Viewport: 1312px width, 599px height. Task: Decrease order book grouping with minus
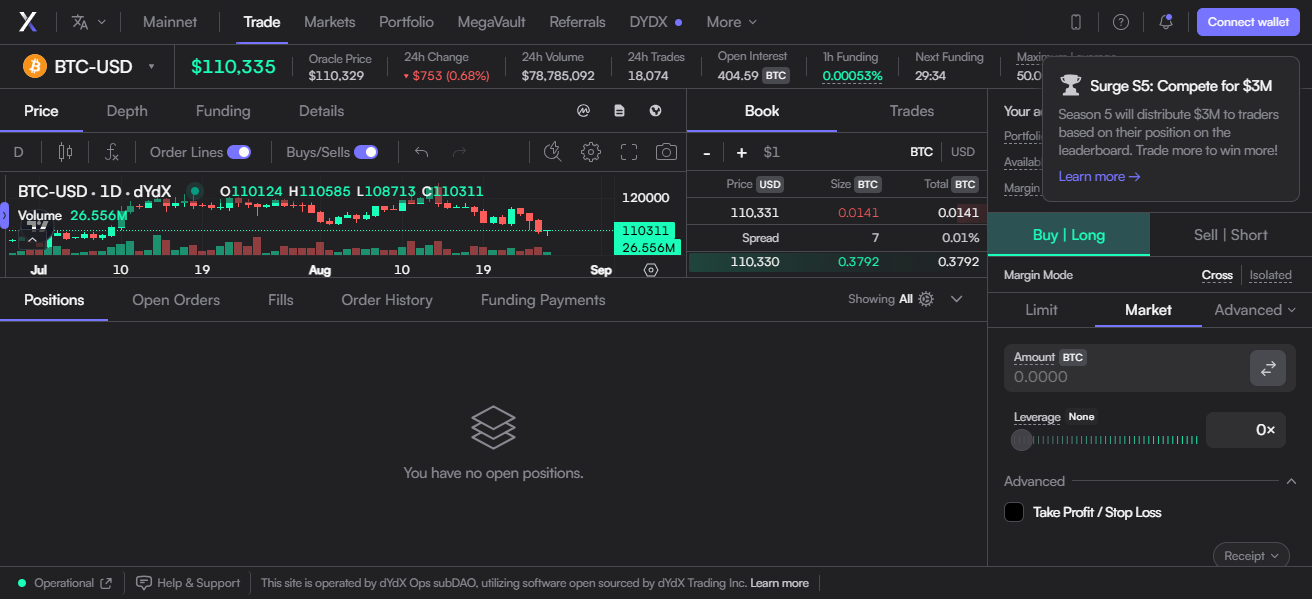point(707,152)
